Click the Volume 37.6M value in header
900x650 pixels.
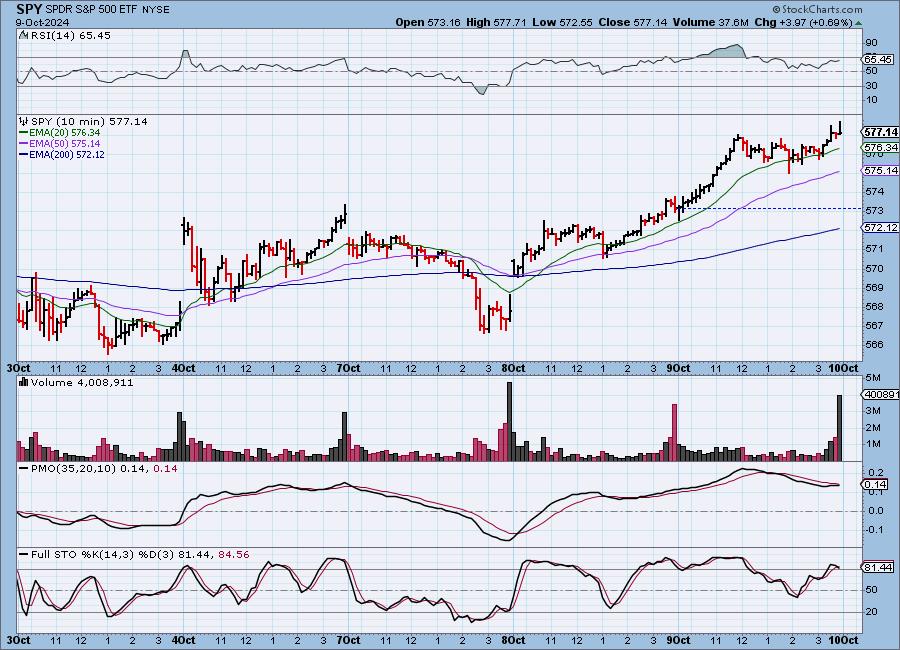pos(711,22)
